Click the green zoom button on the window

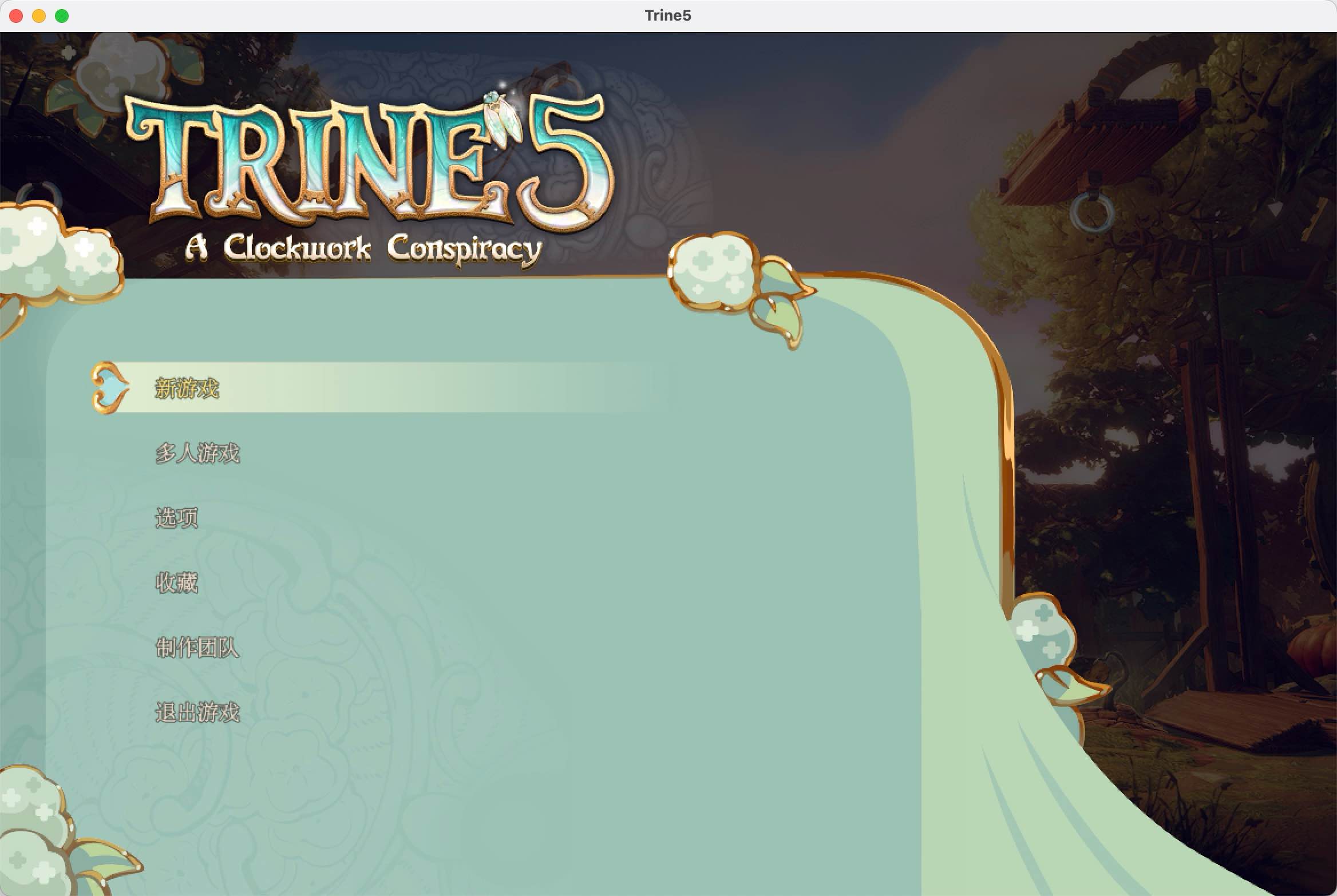(x=61, y=16)
